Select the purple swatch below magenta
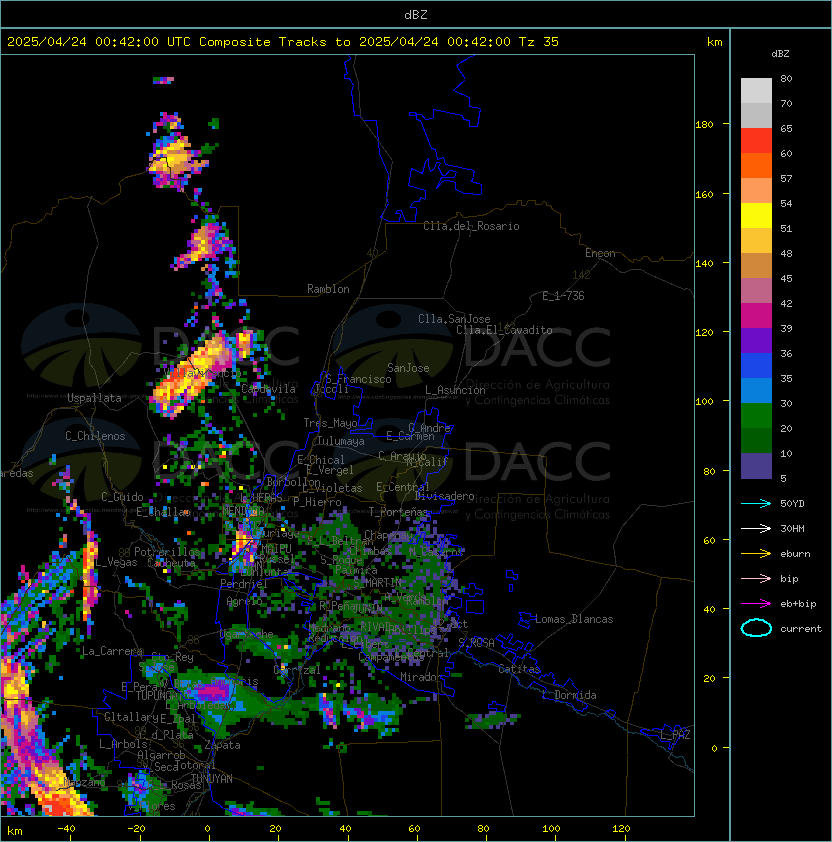Viewport: 832px width, 842px height. click(756, 340)
